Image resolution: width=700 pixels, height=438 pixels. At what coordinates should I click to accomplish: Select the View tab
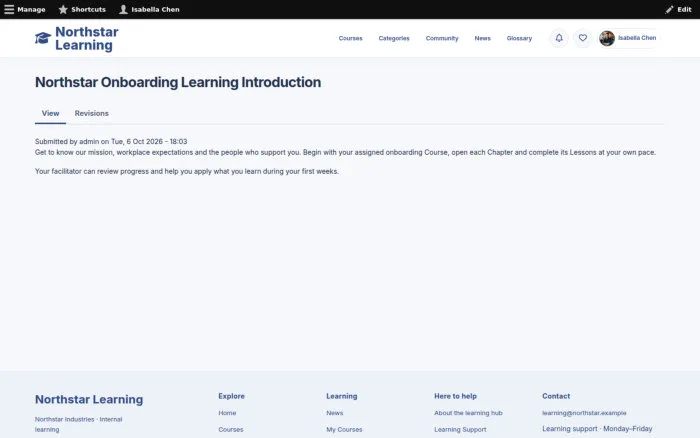point(50,113)
